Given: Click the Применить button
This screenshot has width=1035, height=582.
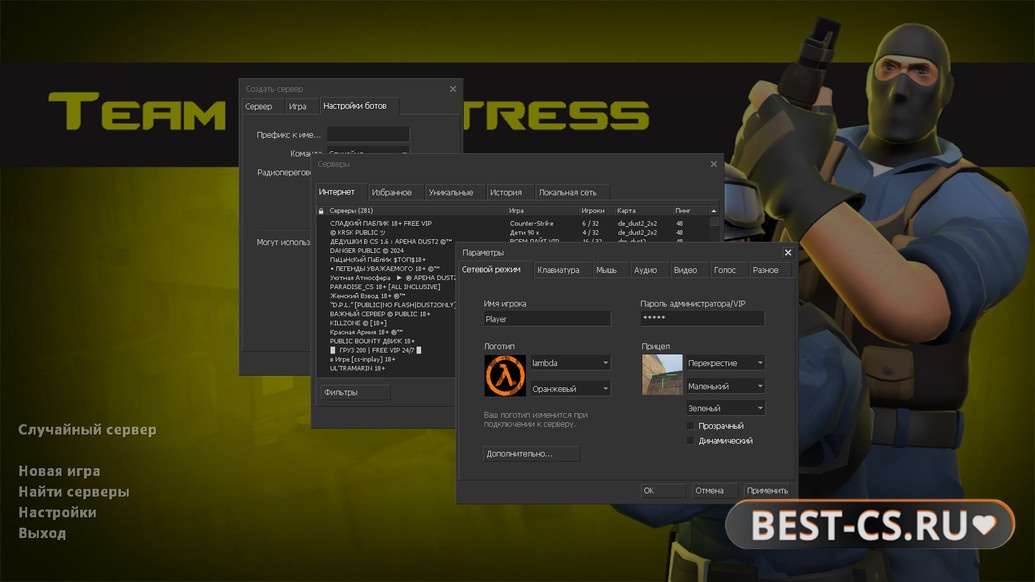Looking at the screenshot, I should pos(767,490).
